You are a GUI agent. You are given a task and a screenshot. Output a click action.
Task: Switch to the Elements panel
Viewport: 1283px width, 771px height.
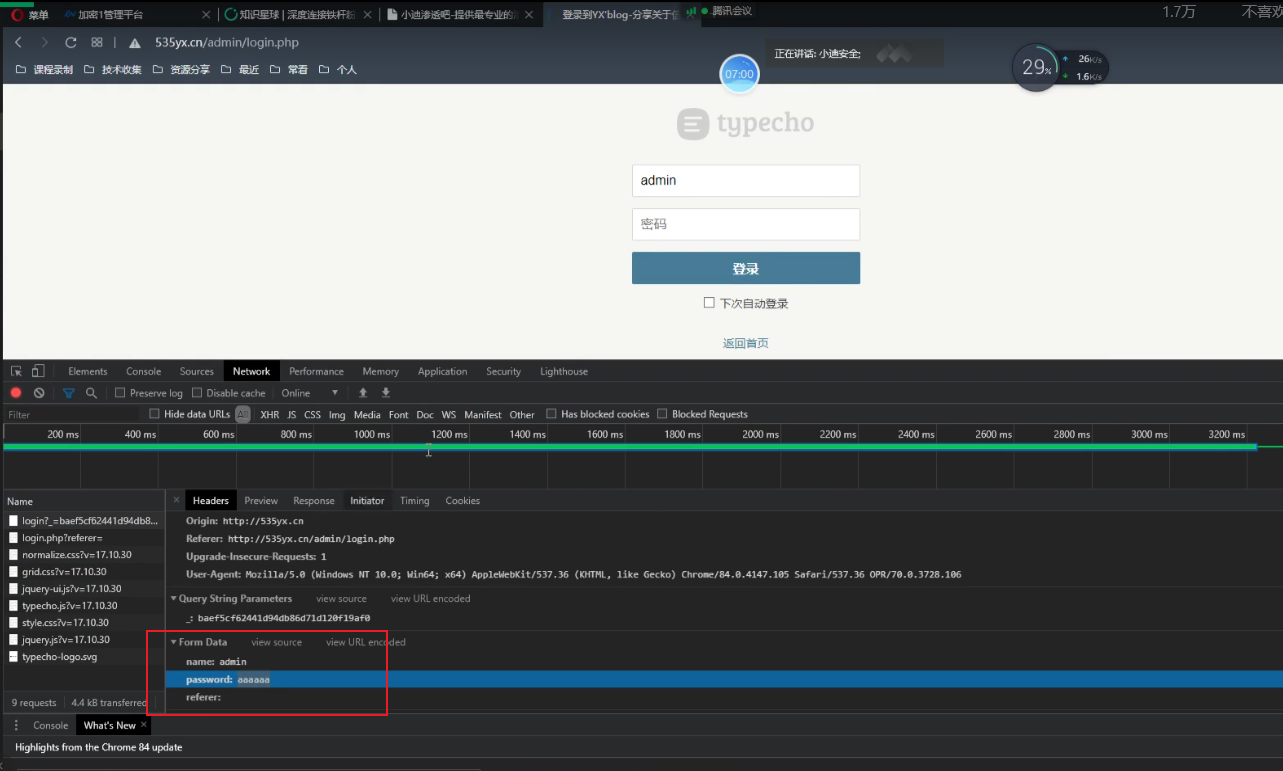(x=88, y=371)
